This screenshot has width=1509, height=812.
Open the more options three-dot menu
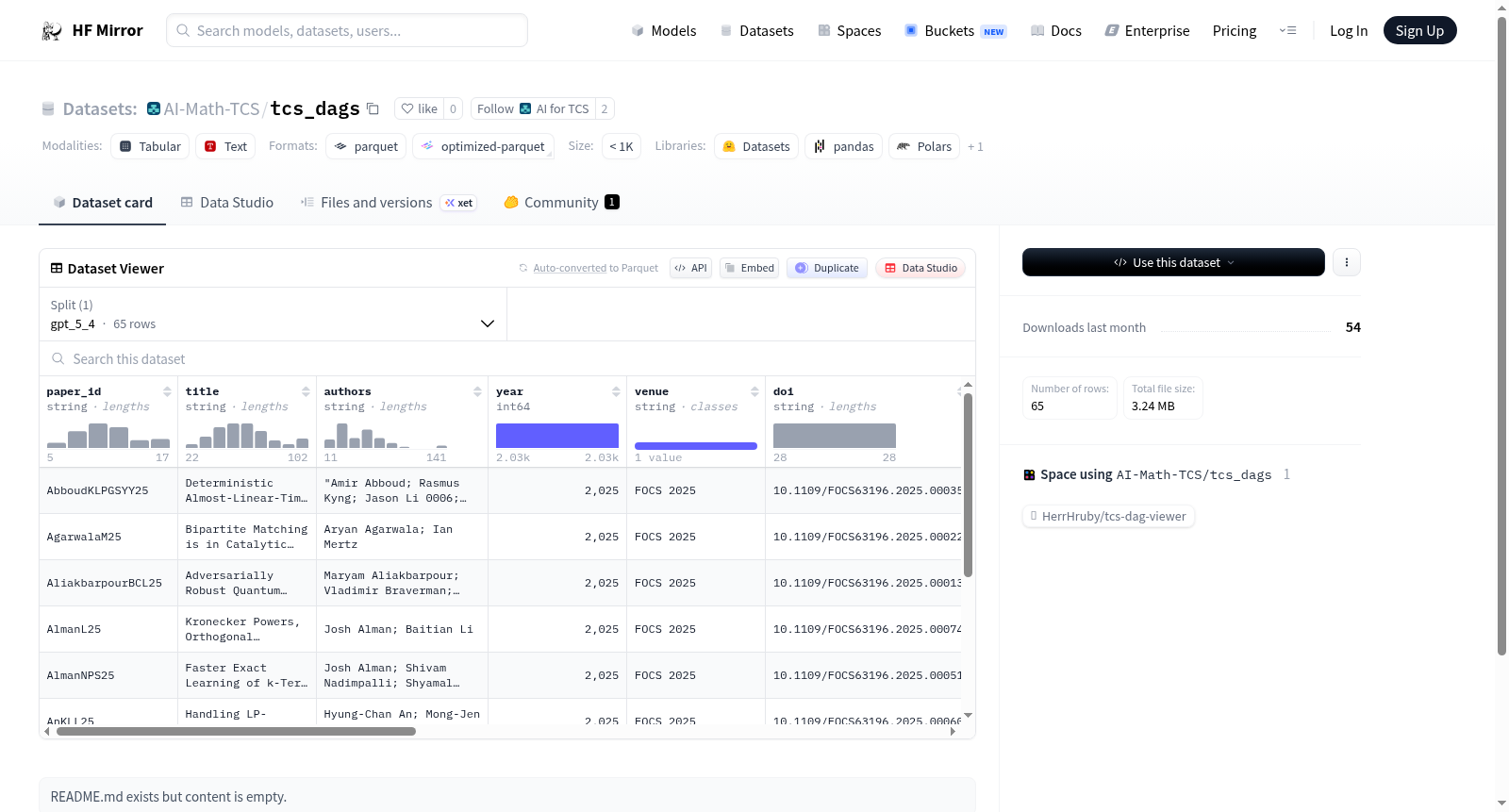pyautogui.click(x=1347, y=262)
